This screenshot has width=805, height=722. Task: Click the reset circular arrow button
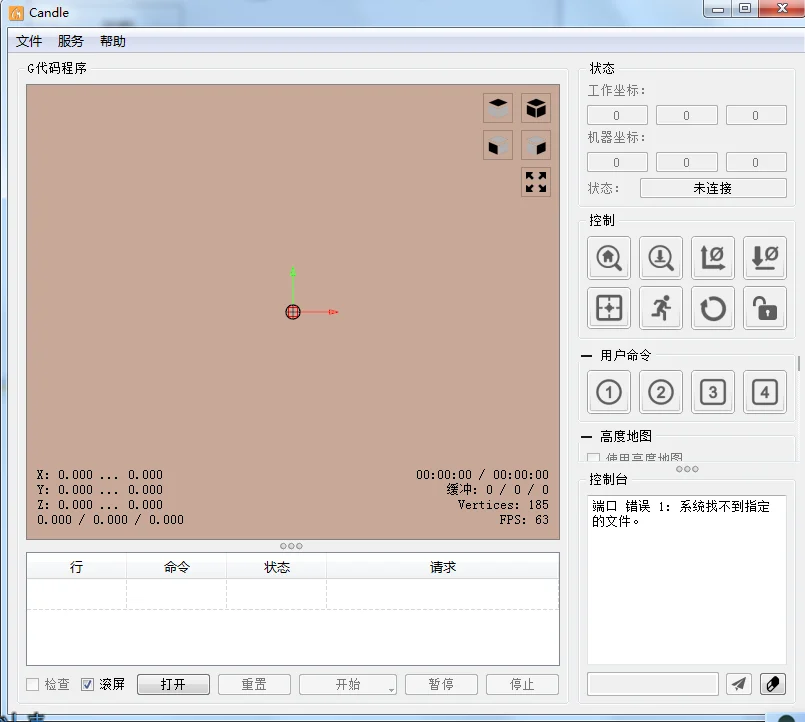(713, 308)
